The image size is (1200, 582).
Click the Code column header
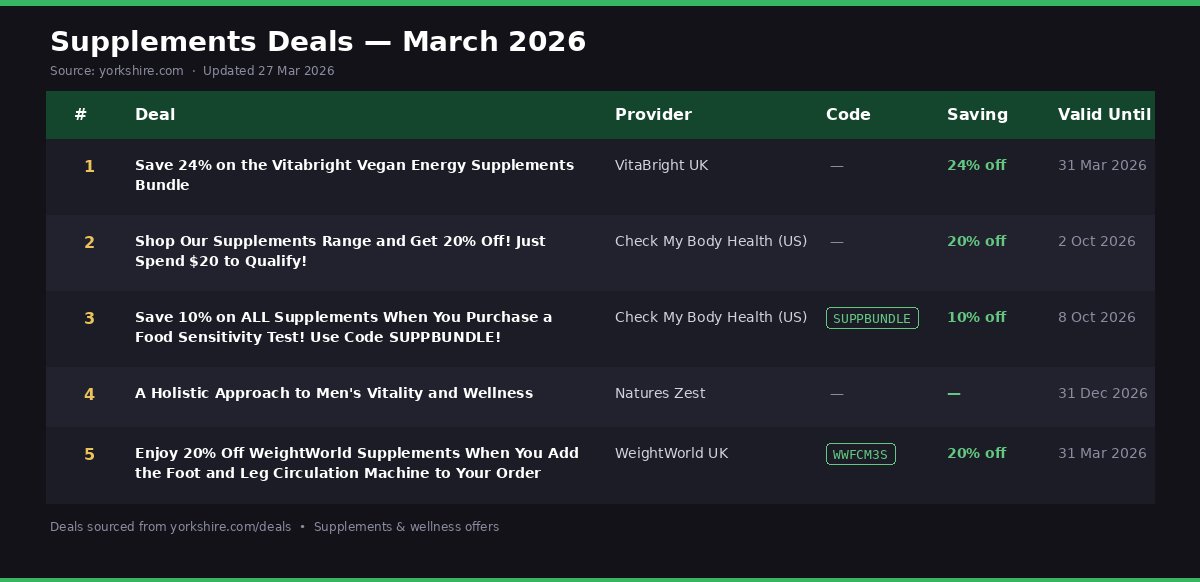848,114
